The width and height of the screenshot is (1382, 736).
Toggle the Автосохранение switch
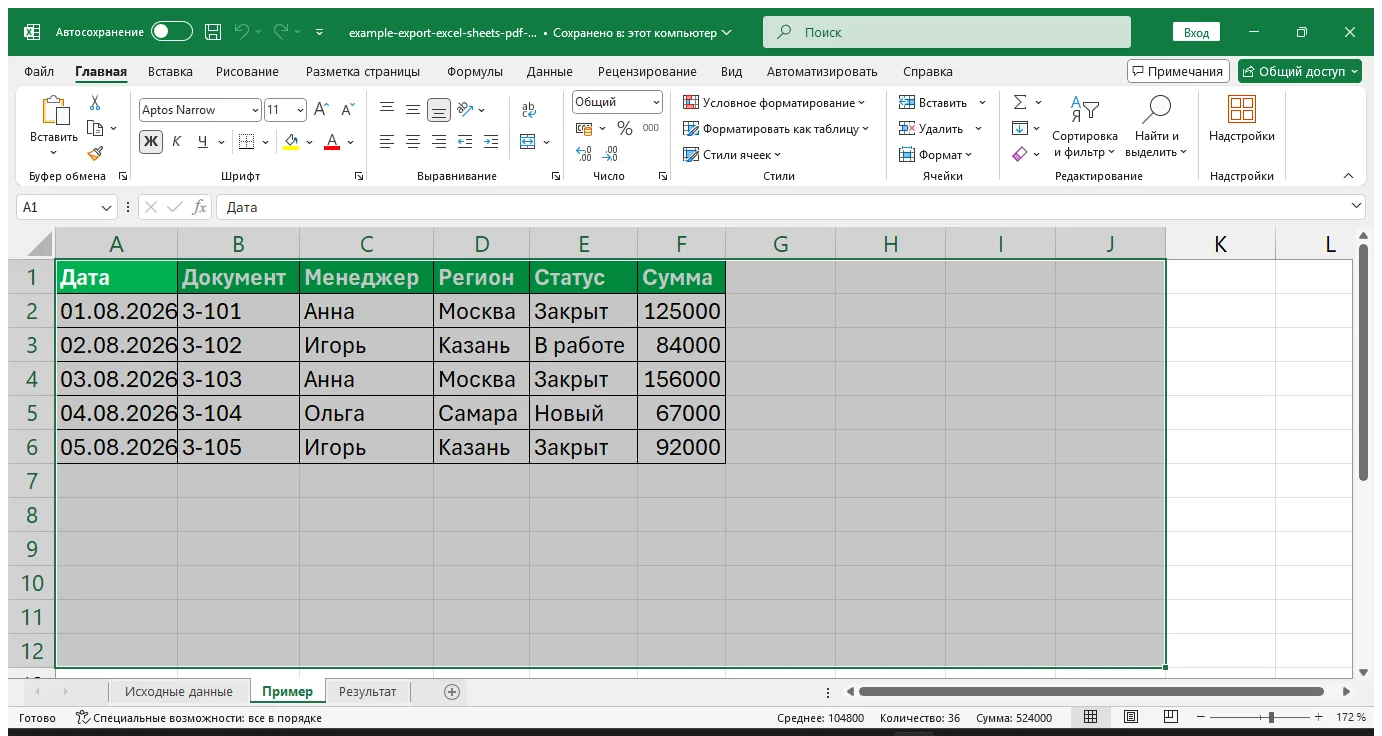point(172,32)
